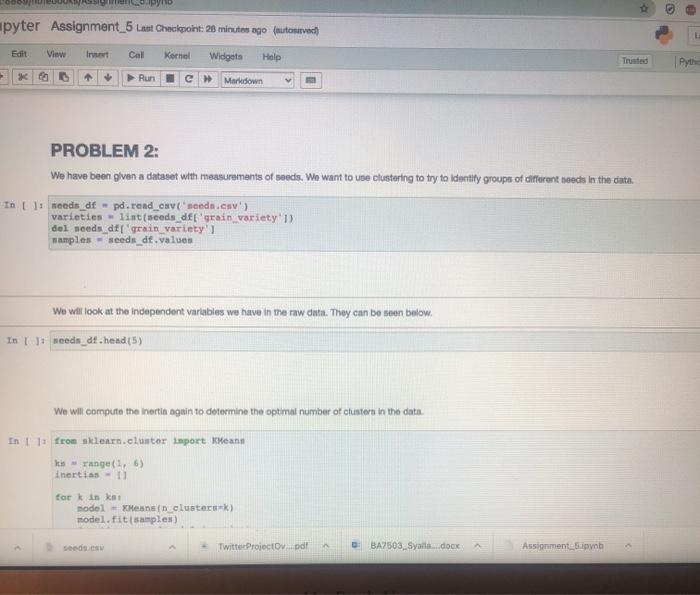This screenshot has height=595, width=700.
Task: Select the text about independent variables
Action: (x=242, y=312)
